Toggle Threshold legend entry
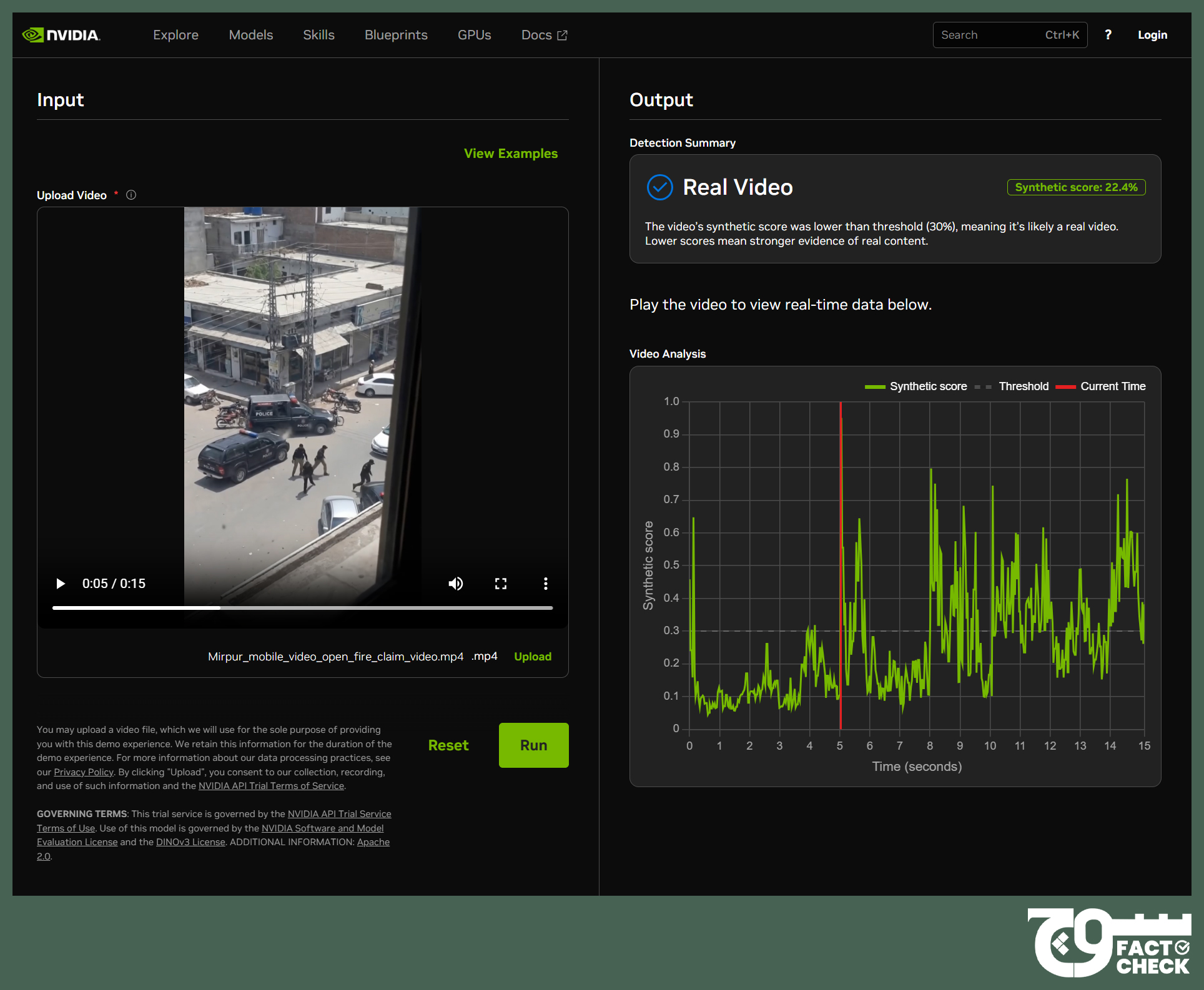The width and height of the screenshot is (1204, 990). point(1012,386)
